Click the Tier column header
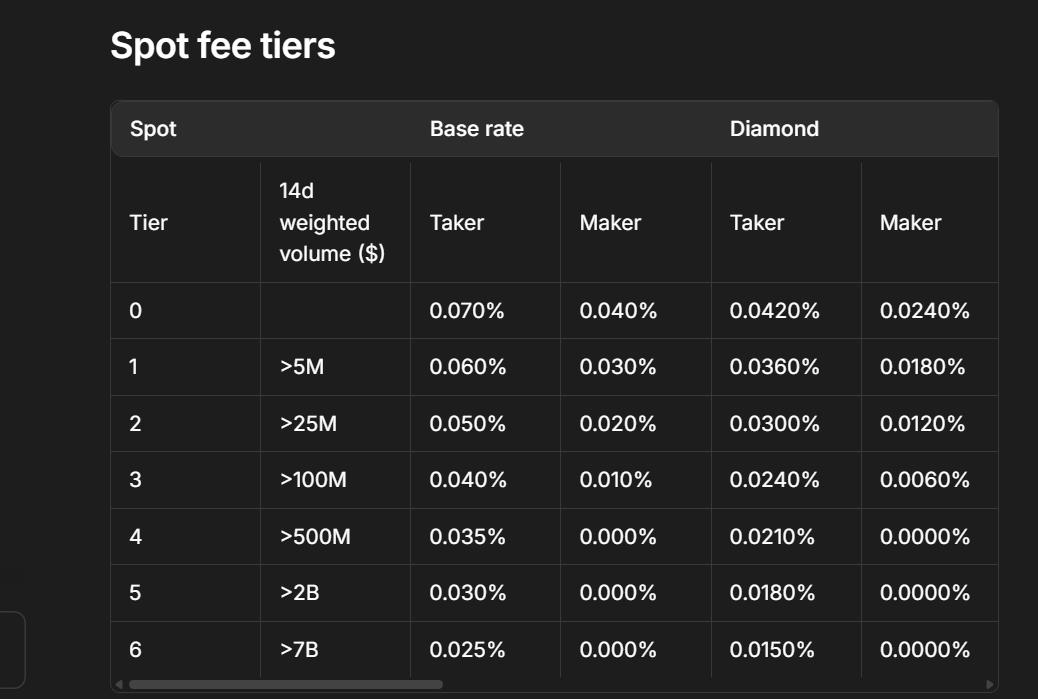Viewport: 1038px width, 699px height. (149, 223)
